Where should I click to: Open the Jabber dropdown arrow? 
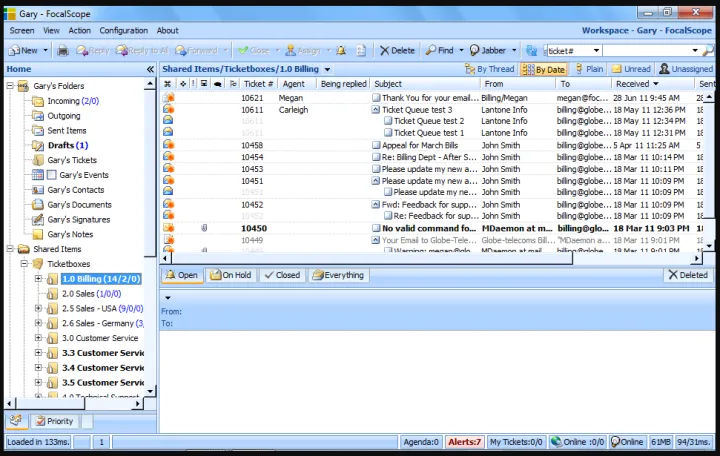tap(514, 51)
